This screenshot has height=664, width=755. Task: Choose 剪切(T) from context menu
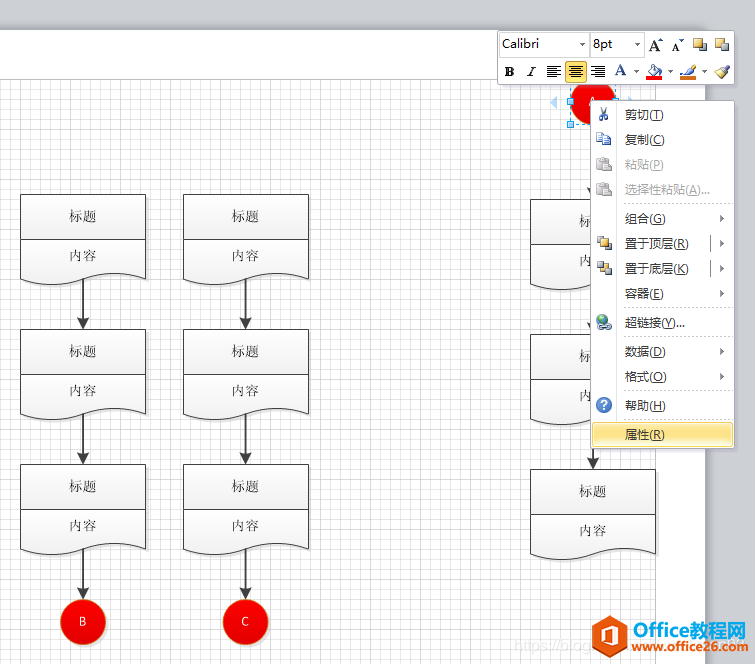[x=663, y=115]
